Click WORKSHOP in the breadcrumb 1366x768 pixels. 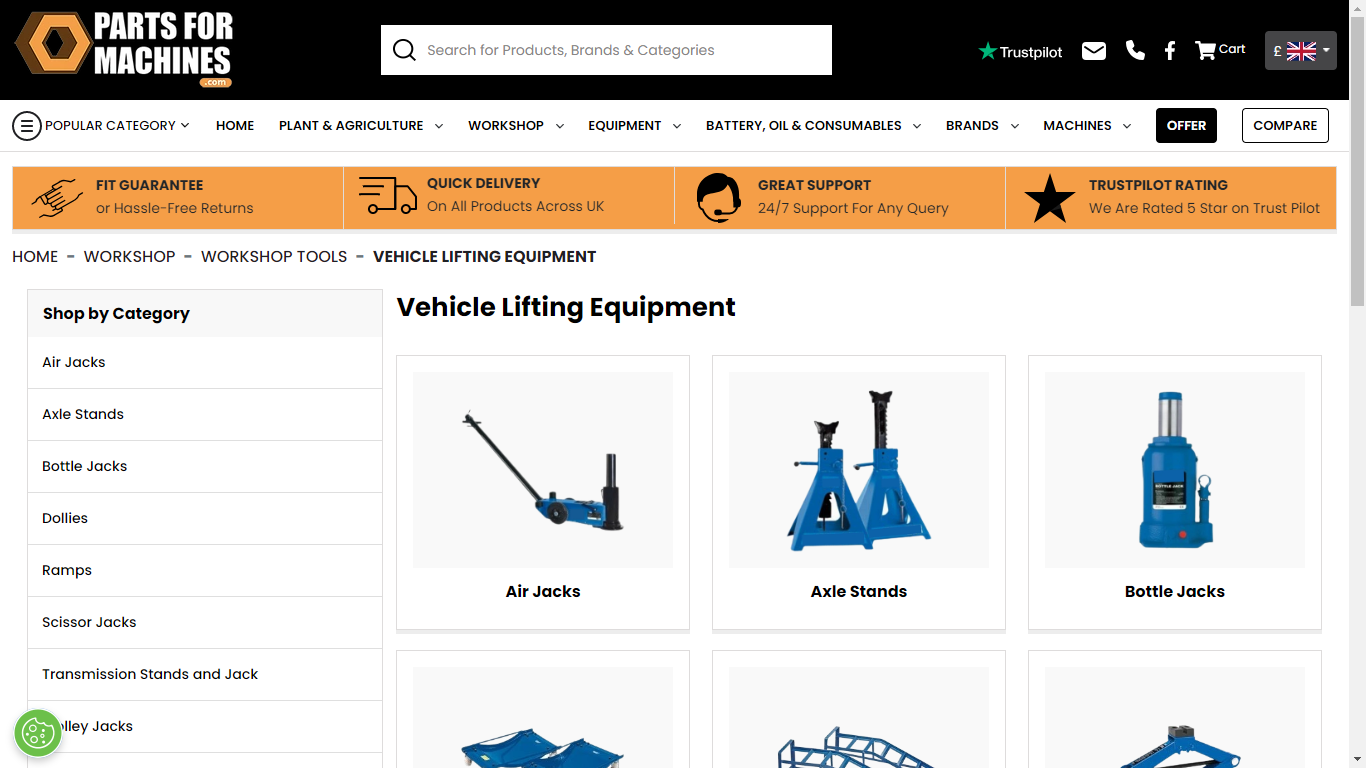coord(129,257)
